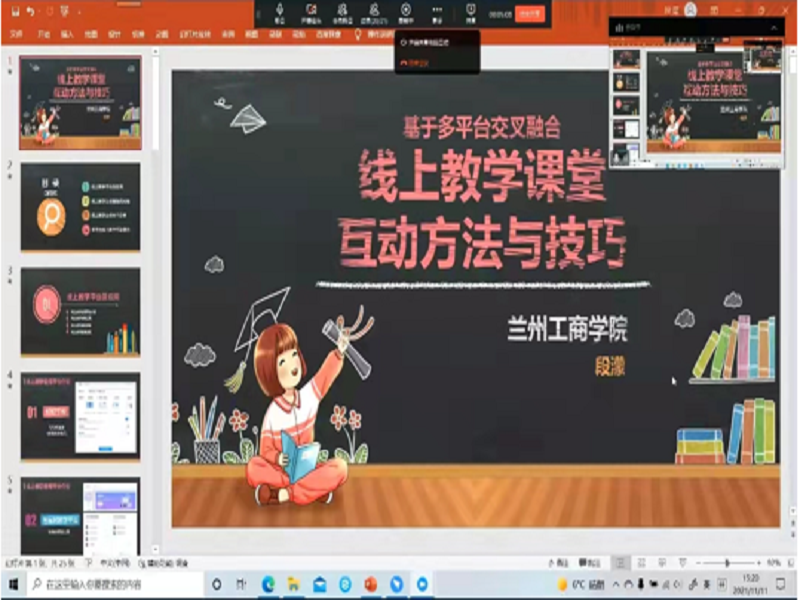This screenshot has height=600, width=800.
Task: Mute the microphone in meeting toolbar
Action: (x=280, y=11)
